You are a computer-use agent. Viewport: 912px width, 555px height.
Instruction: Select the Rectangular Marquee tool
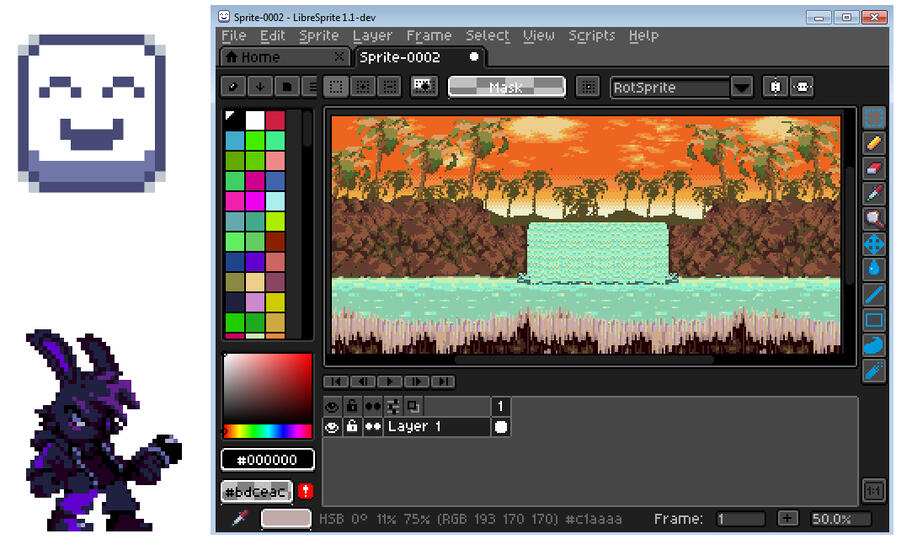[x=874, y=119]
